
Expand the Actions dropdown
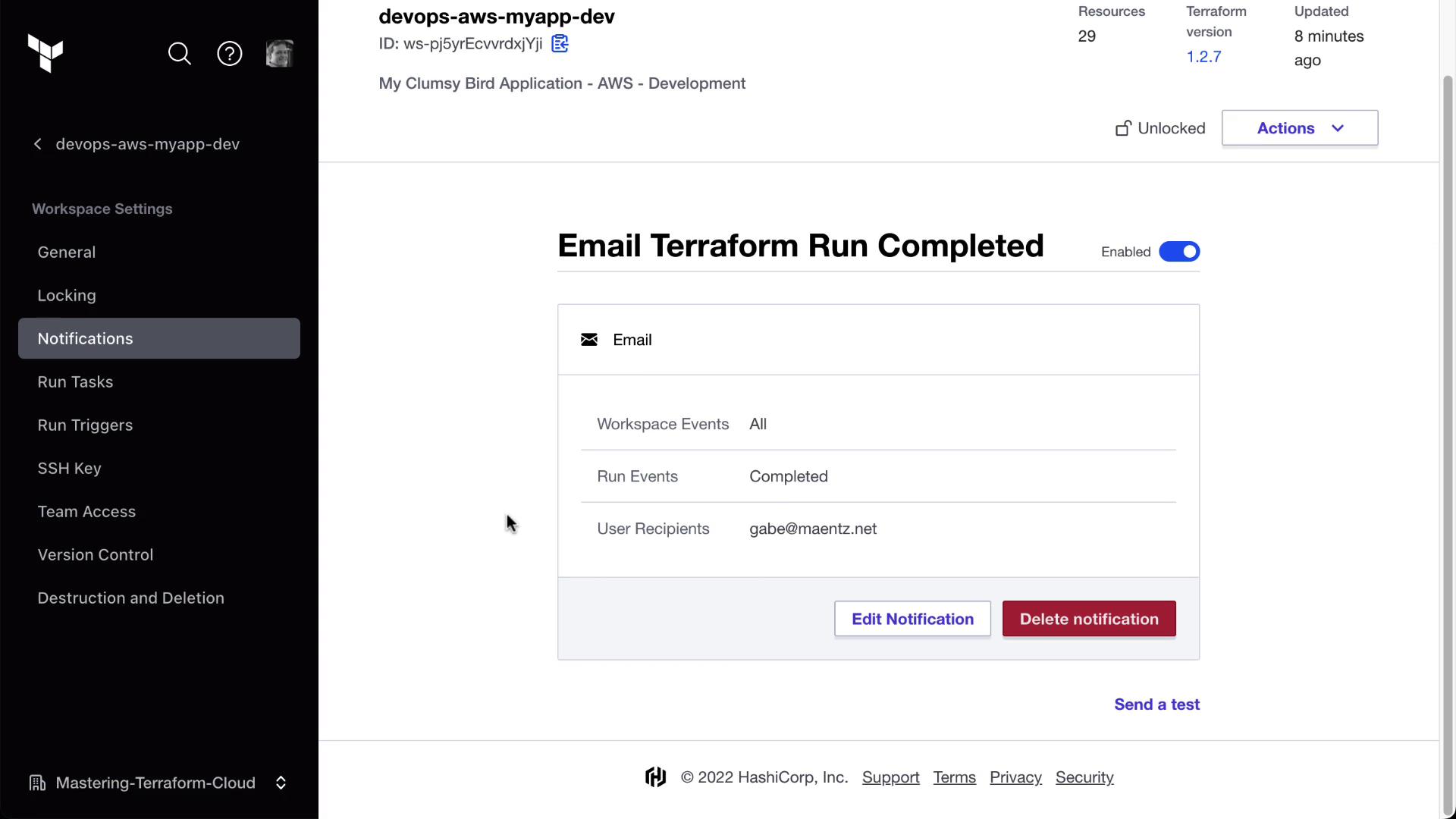tap(1300, 128)
